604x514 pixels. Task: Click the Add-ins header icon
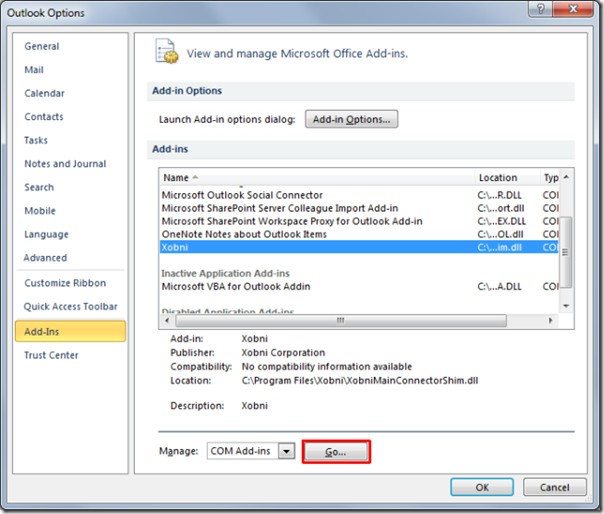pos(166,53)
